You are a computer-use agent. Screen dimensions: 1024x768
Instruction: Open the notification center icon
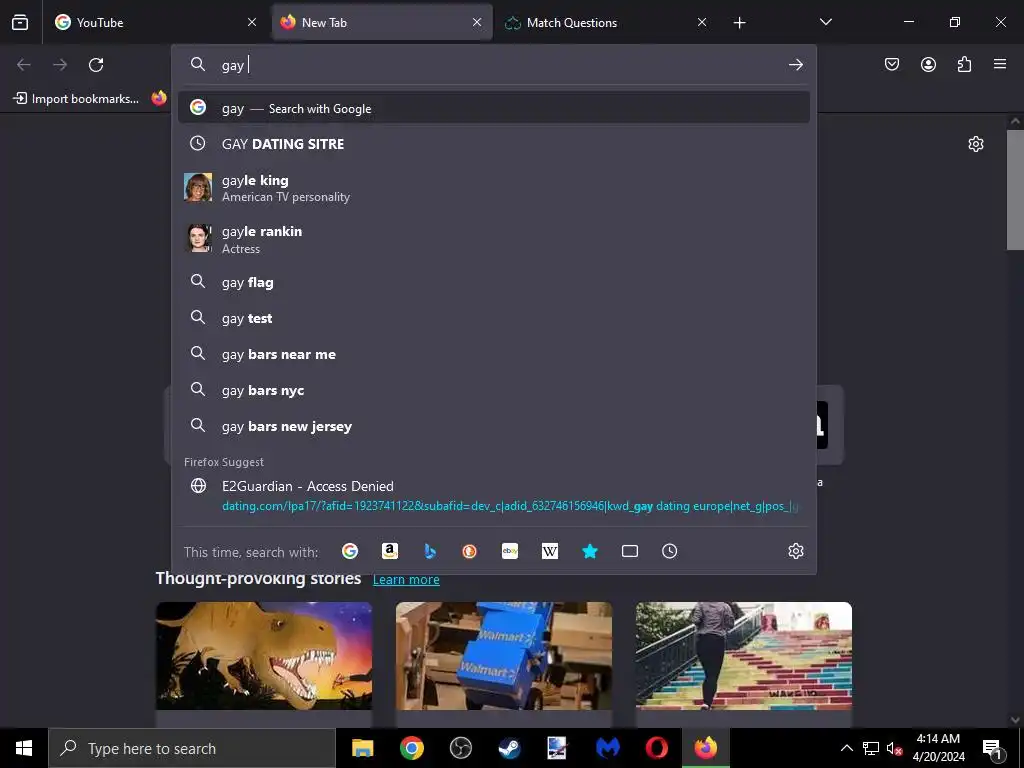coord(992,748)
